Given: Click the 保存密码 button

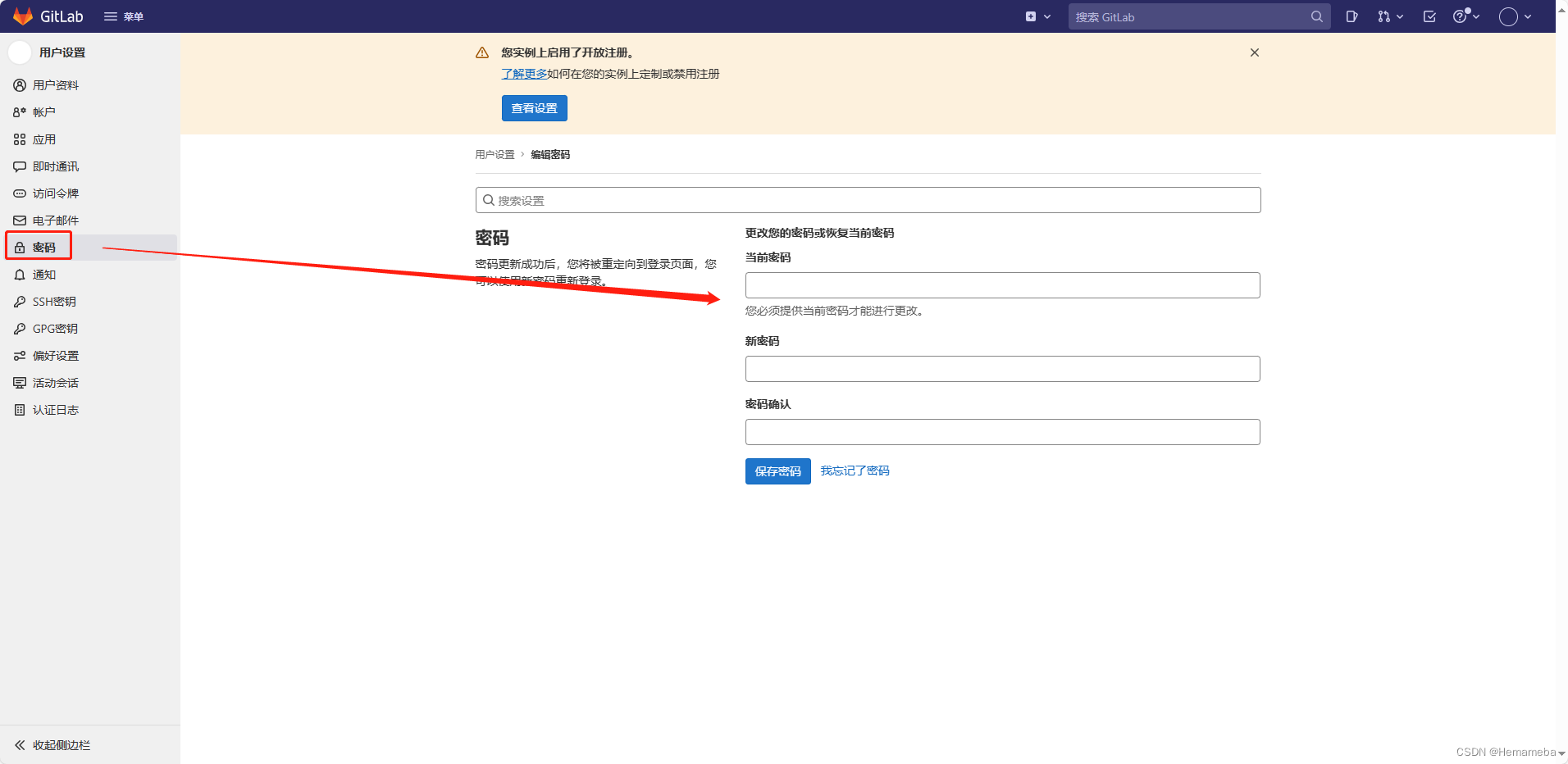Looking at the screenshot, I should coord(777,471).
